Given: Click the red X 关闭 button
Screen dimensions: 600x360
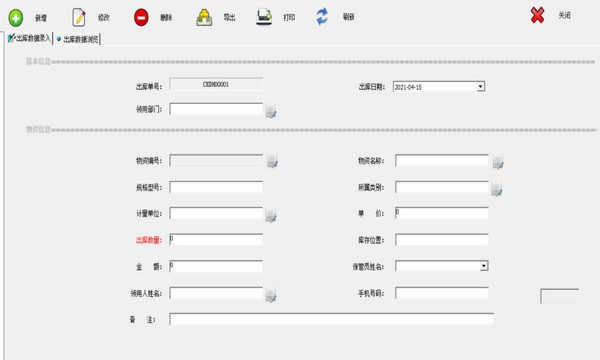Looking at the screenshot, I should tap(537, 16).
